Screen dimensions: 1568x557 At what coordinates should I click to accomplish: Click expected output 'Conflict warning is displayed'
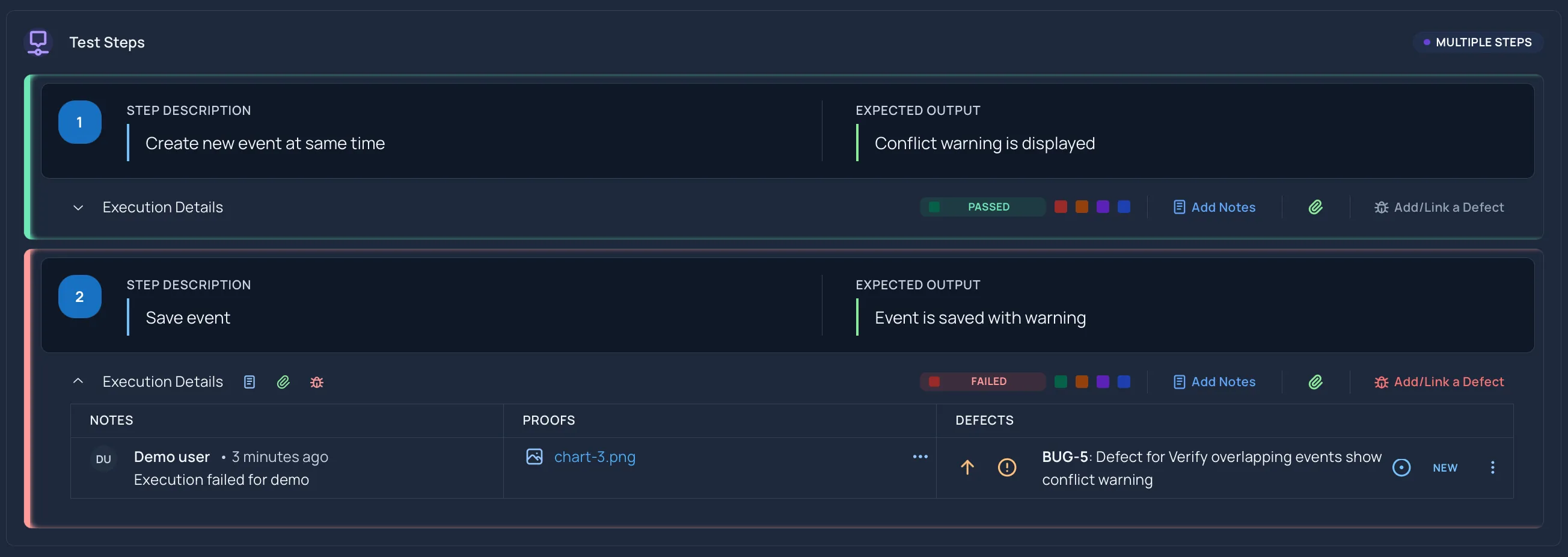pos(985,143)
